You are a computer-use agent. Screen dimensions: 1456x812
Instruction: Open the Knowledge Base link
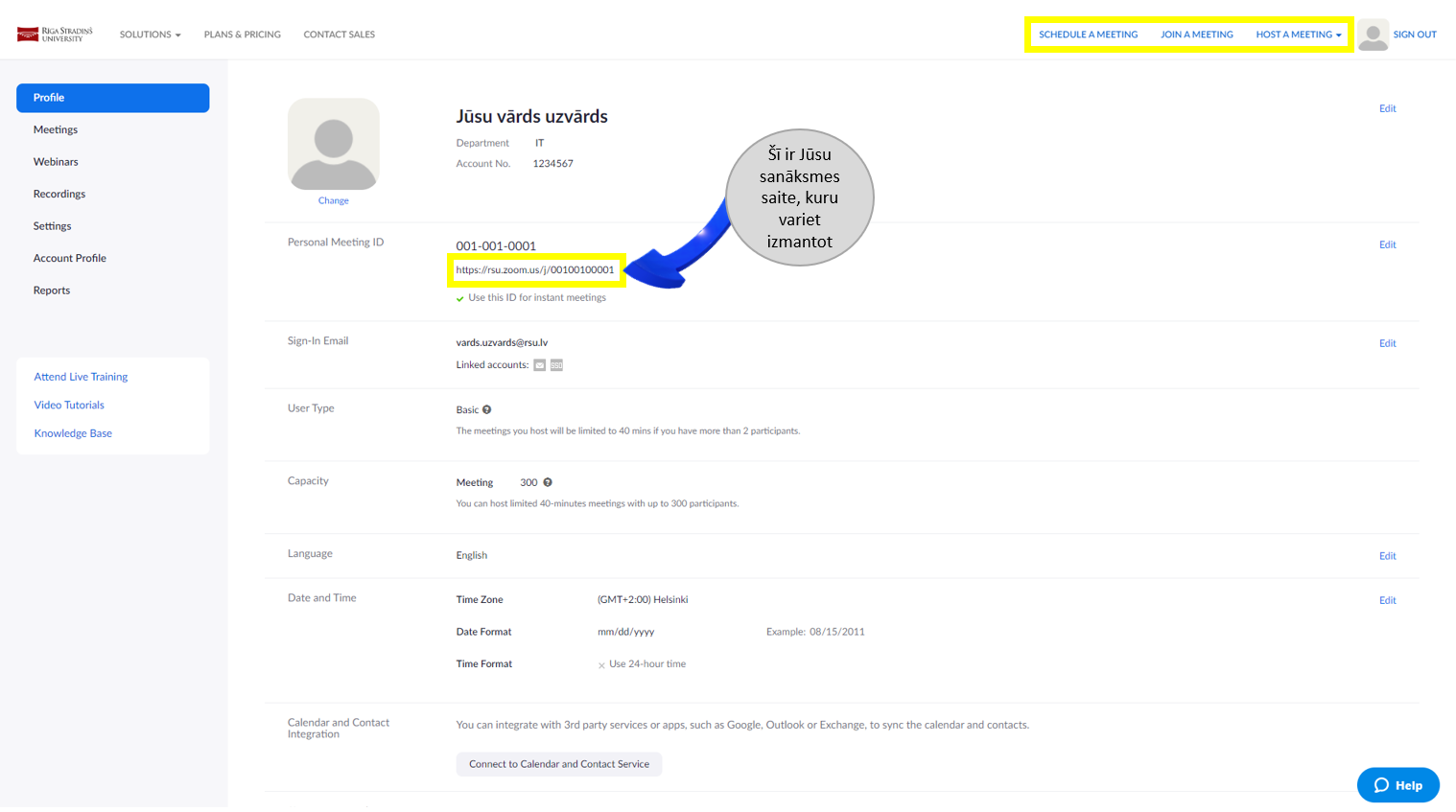tap(73, 433)
